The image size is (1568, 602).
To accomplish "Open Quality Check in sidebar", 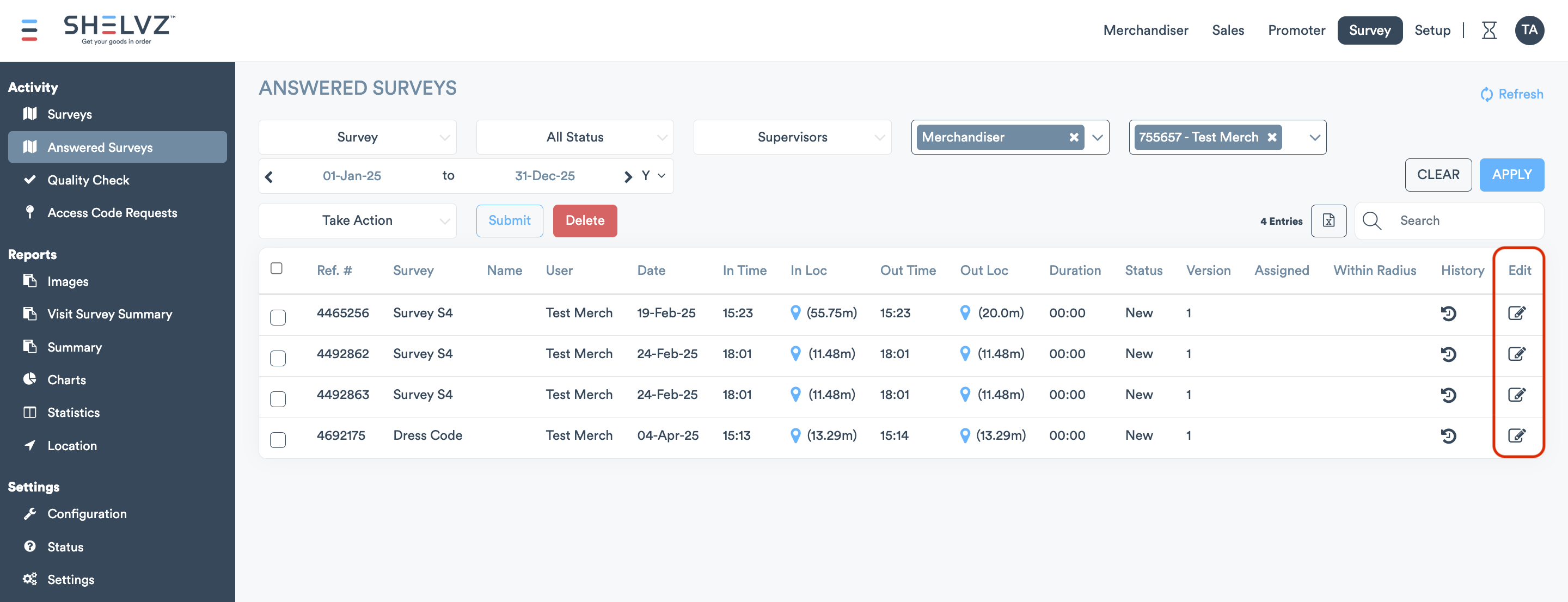I will point(88,180).
